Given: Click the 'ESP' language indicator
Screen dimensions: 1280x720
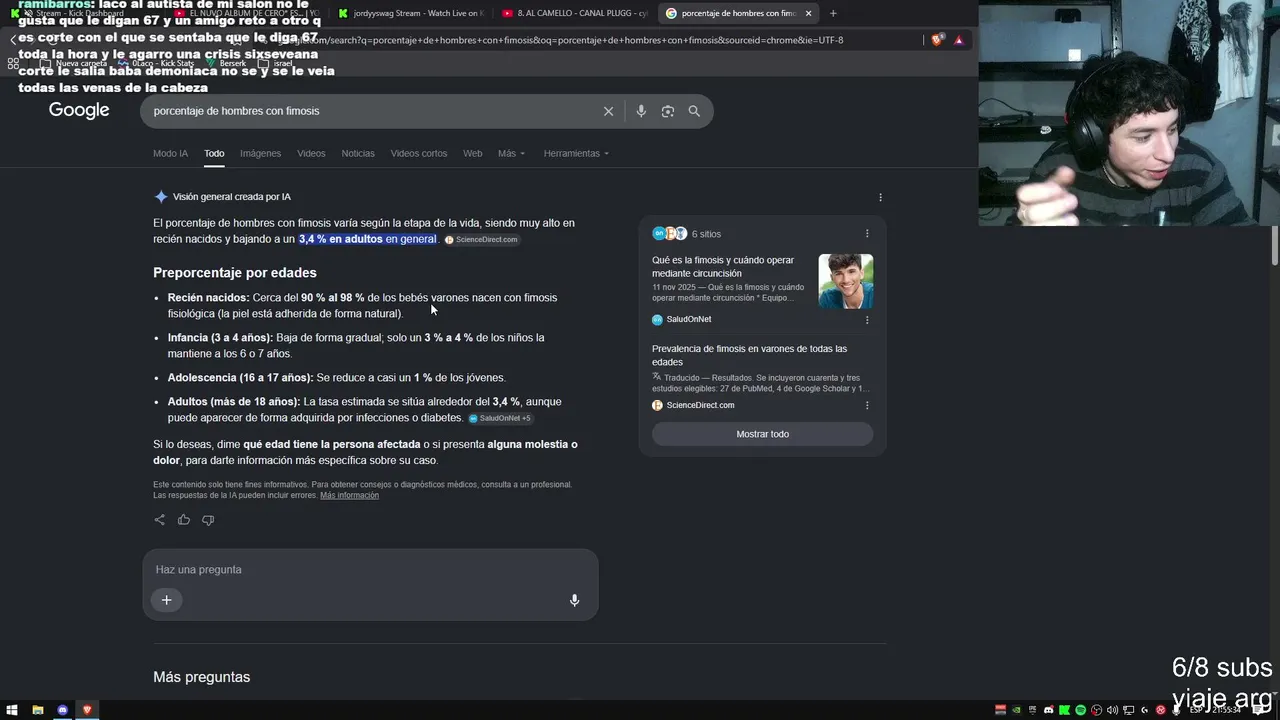Looking at the screenshot, I should [x=1196, y=710].
